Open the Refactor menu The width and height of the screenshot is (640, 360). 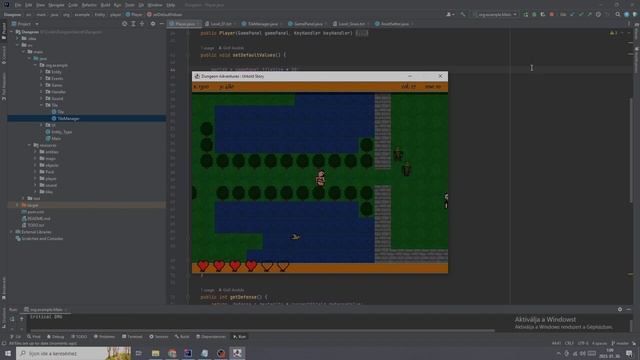tap(89, 5)
